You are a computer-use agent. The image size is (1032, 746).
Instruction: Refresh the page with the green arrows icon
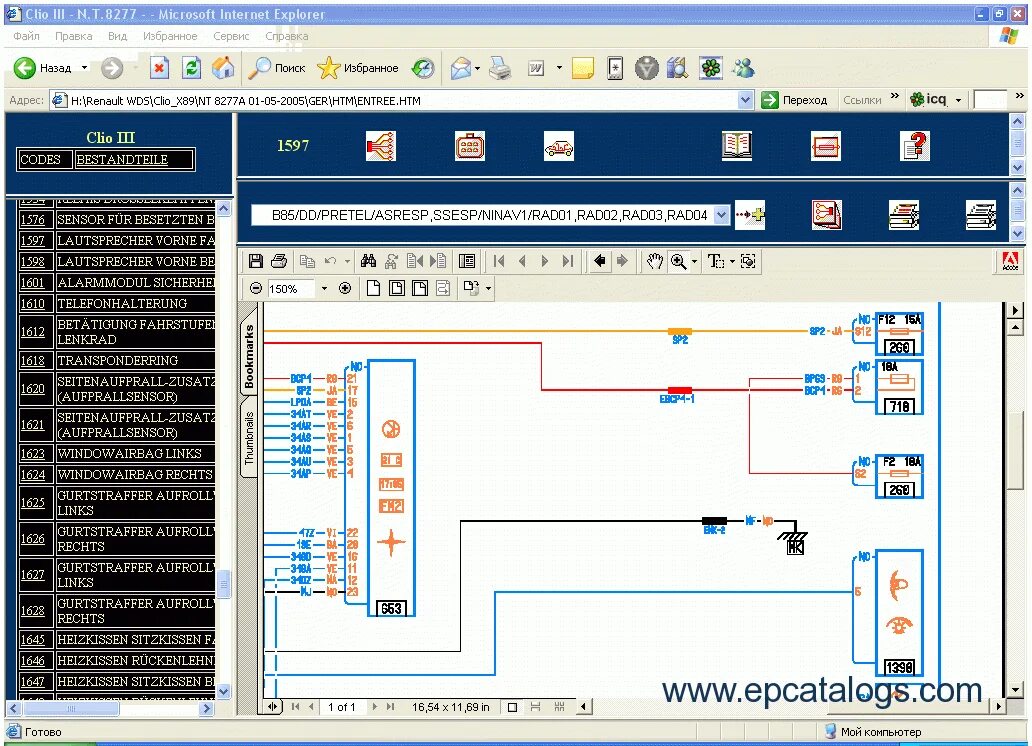pyautogui.click(x=192, y=68)
